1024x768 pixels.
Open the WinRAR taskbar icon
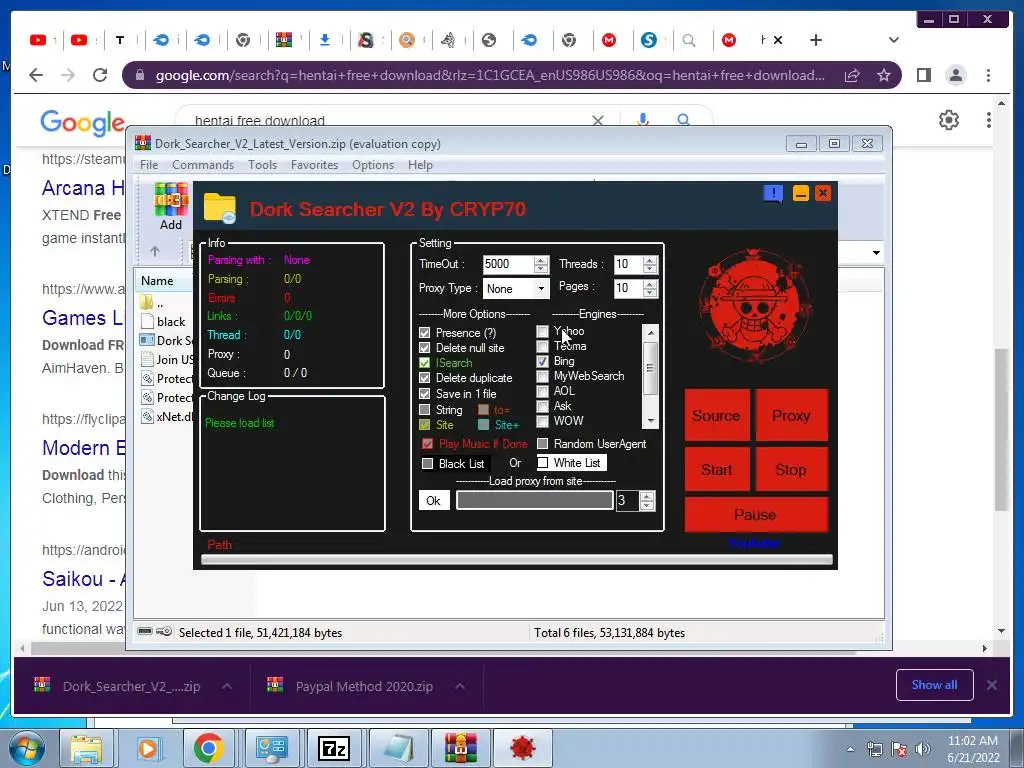[x=461, y=748]
